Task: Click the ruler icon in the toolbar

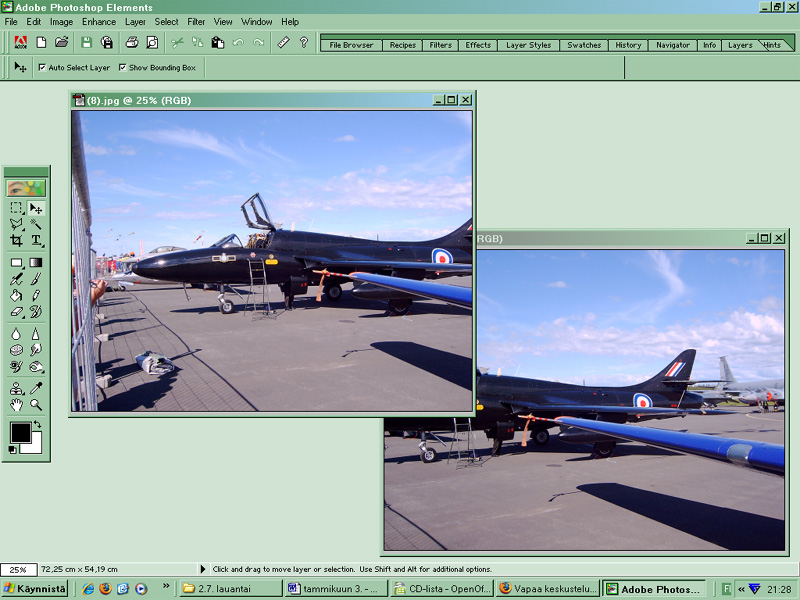Action: [x=284, y=42]
